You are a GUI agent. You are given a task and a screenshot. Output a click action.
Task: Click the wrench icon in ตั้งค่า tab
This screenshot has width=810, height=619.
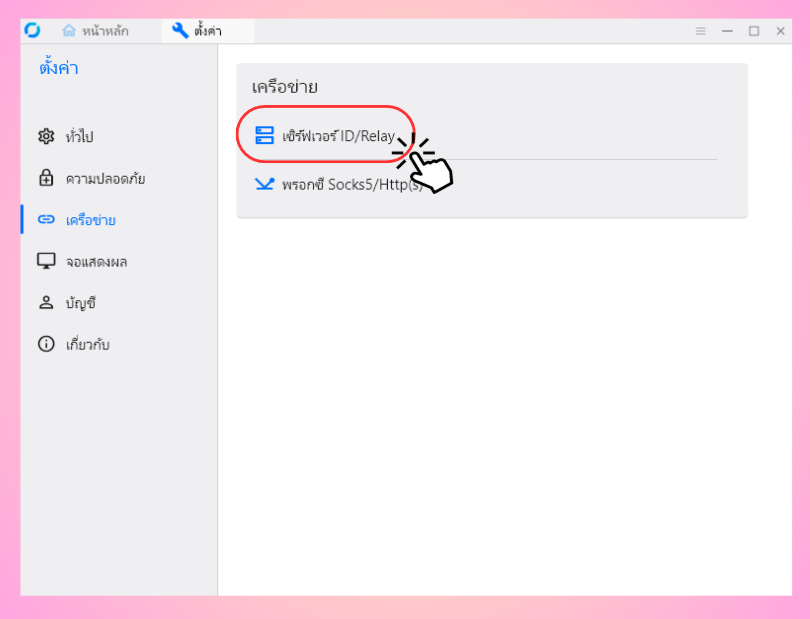[x=180, y=30]
